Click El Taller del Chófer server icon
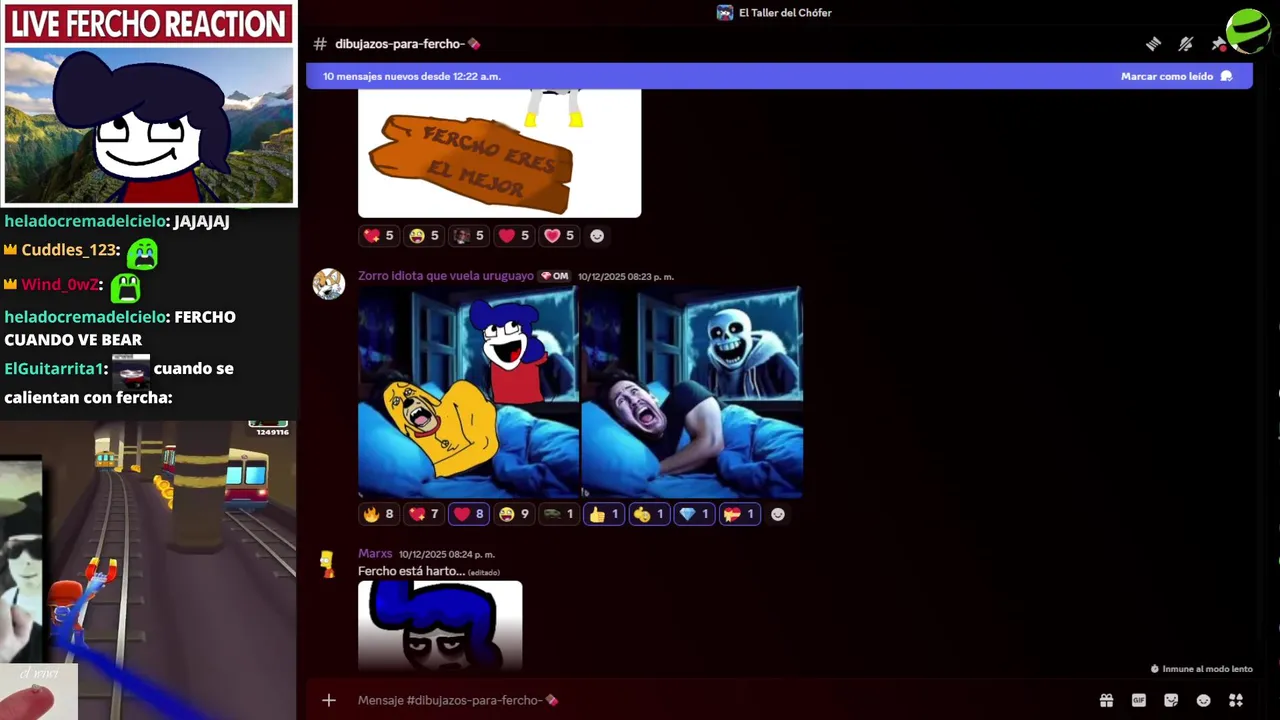Screen dimensions: 1280x720 [725, 13]
